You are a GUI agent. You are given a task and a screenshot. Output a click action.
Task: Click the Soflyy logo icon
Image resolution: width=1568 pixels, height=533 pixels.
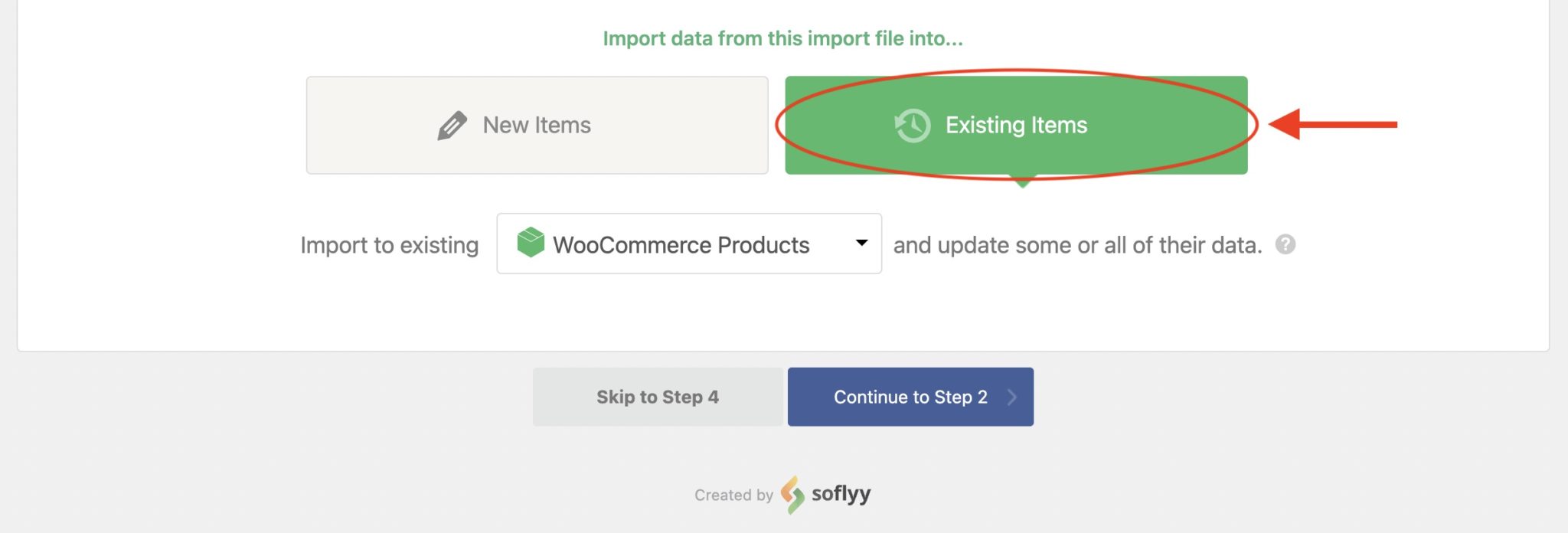(792, 494)
